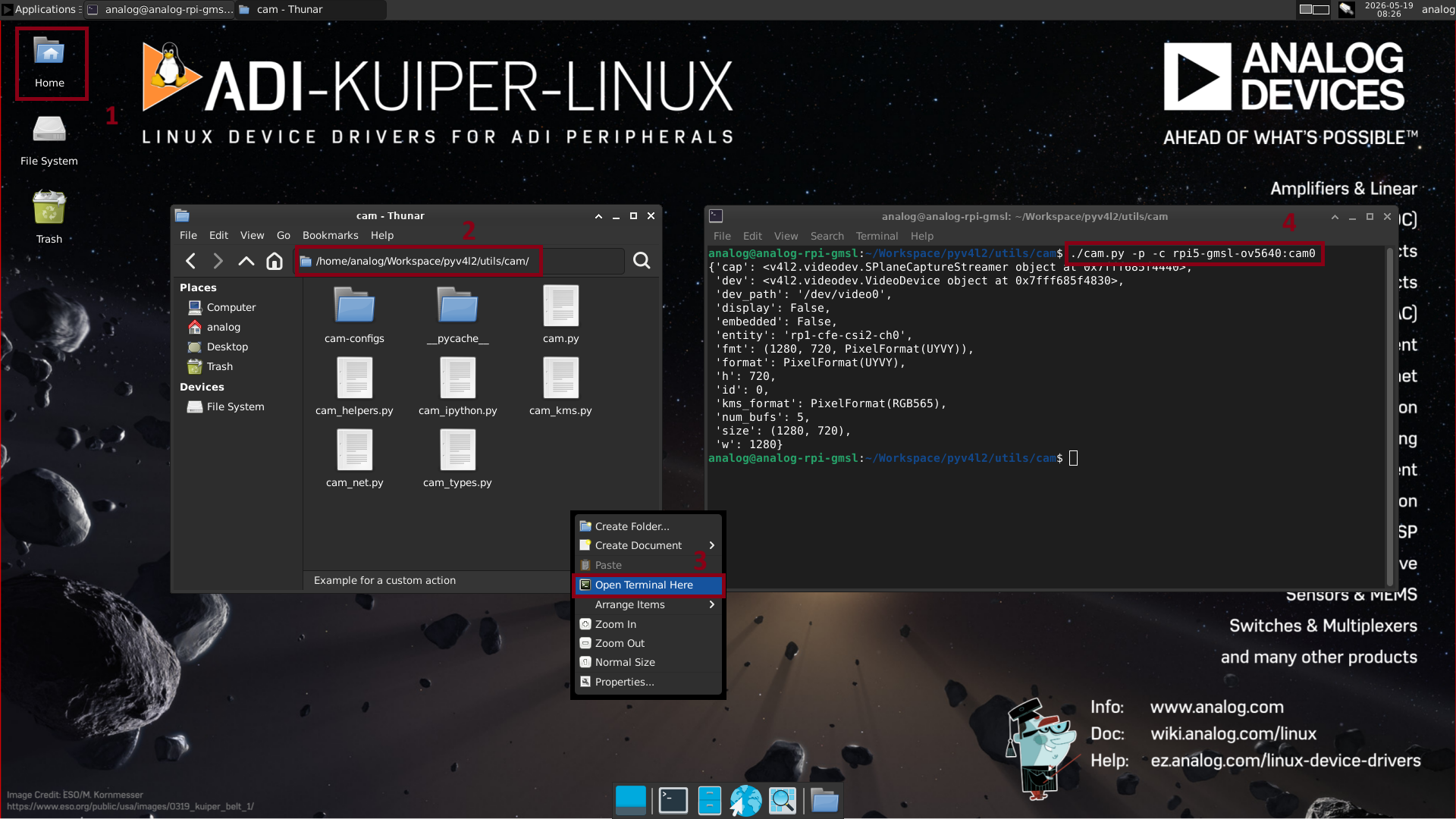This screenshot has height=819, width=1456.
Task: Choose Zoom Out from context menu
Action: (x=648, y=643)
